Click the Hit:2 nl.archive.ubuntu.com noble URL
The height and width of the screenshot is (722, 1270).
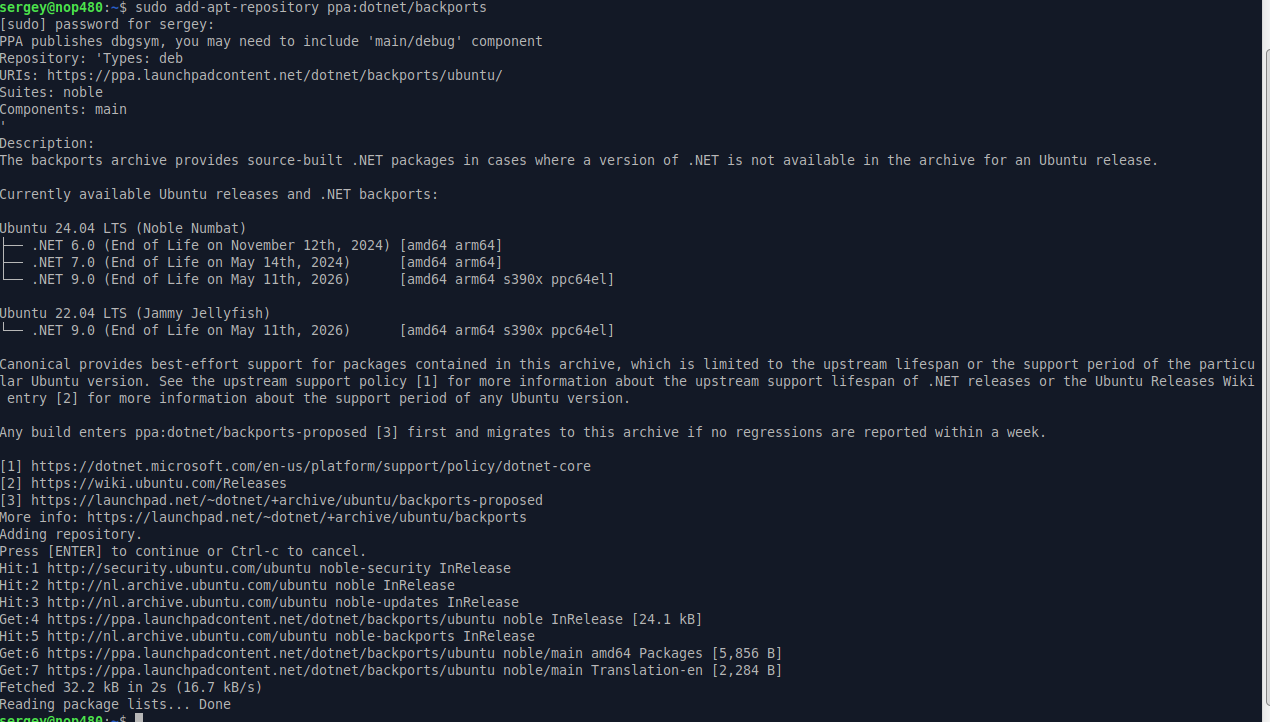tap(187, 585)
